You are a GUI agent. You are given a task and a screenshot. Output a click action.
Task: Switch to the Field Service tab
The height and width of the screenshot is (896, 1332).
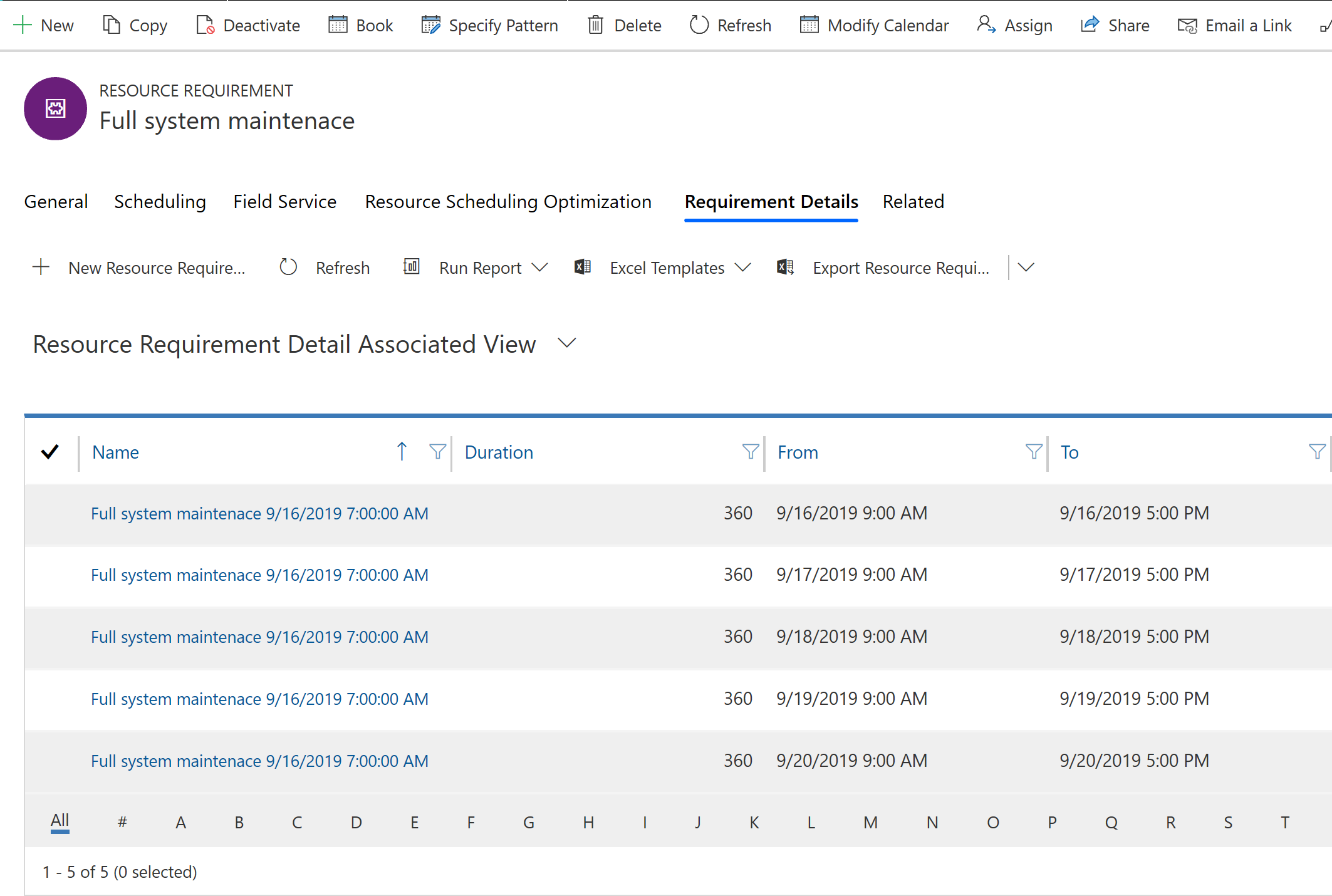point(283,201)
